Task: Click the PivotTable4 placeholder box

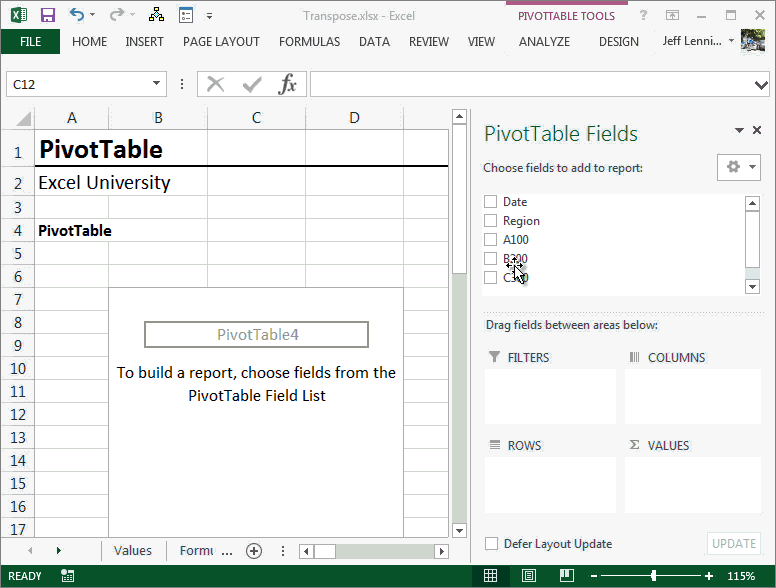Action: (256, 335)
